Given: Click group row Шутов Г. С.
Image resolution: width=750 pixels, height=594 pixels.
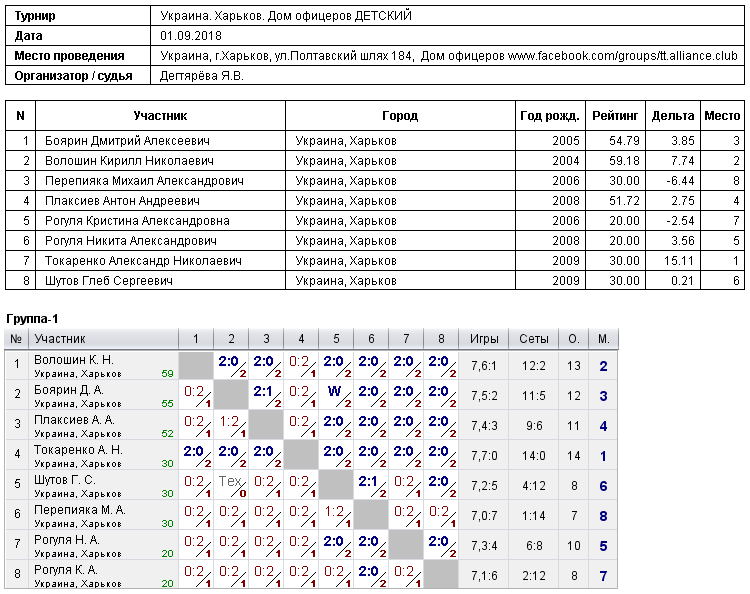Looking at the screenshot, I should click(311, 486).
